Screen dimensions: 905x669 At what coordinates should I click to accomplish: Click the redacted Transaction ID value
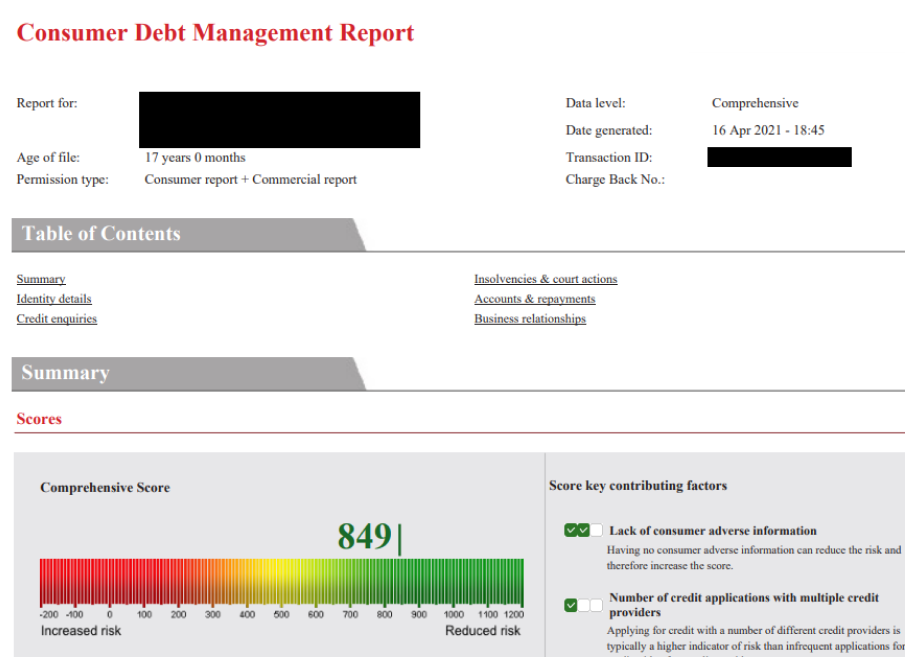pyautogui.click(x=779, y=157)
